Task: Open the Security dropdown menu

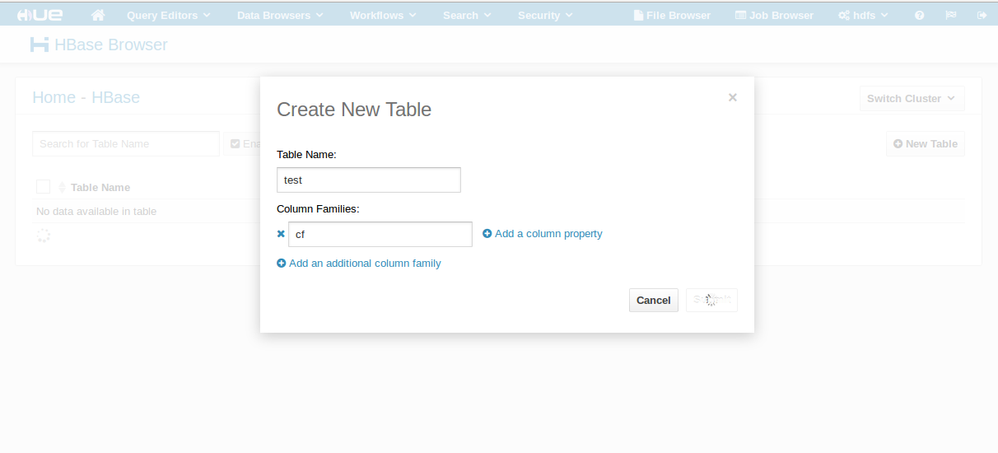Action: point(545,15)
